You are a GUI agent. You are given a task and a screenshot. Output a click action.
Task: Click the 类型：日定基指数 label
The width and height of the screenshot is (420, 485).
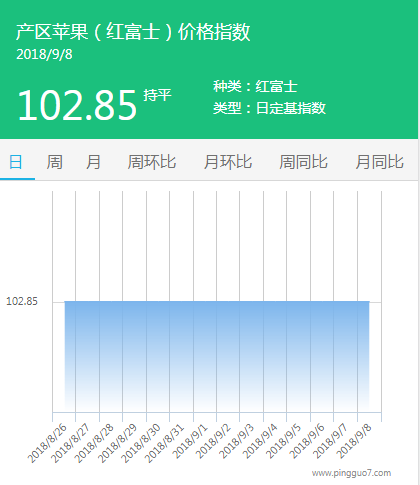[x=269, y=108]
